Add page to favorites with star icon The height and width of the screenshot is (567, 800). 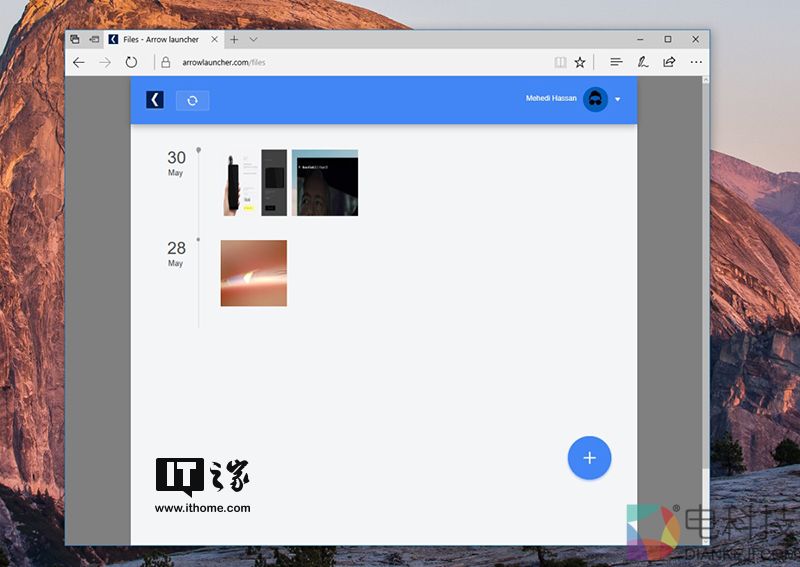pyautogui.click(x=580, y=62)
